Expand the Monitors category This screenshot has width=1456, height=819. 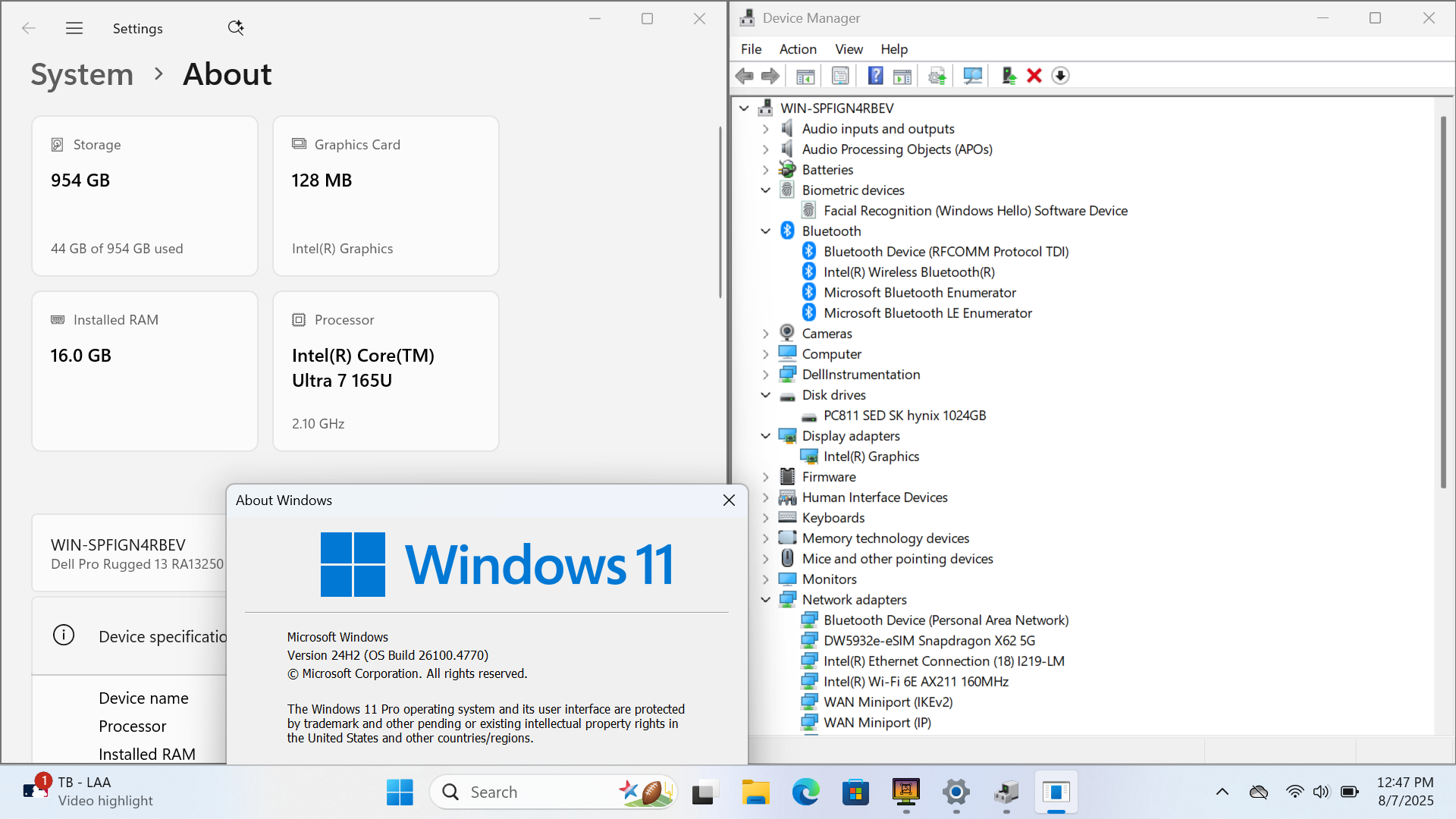coord(766,579)
